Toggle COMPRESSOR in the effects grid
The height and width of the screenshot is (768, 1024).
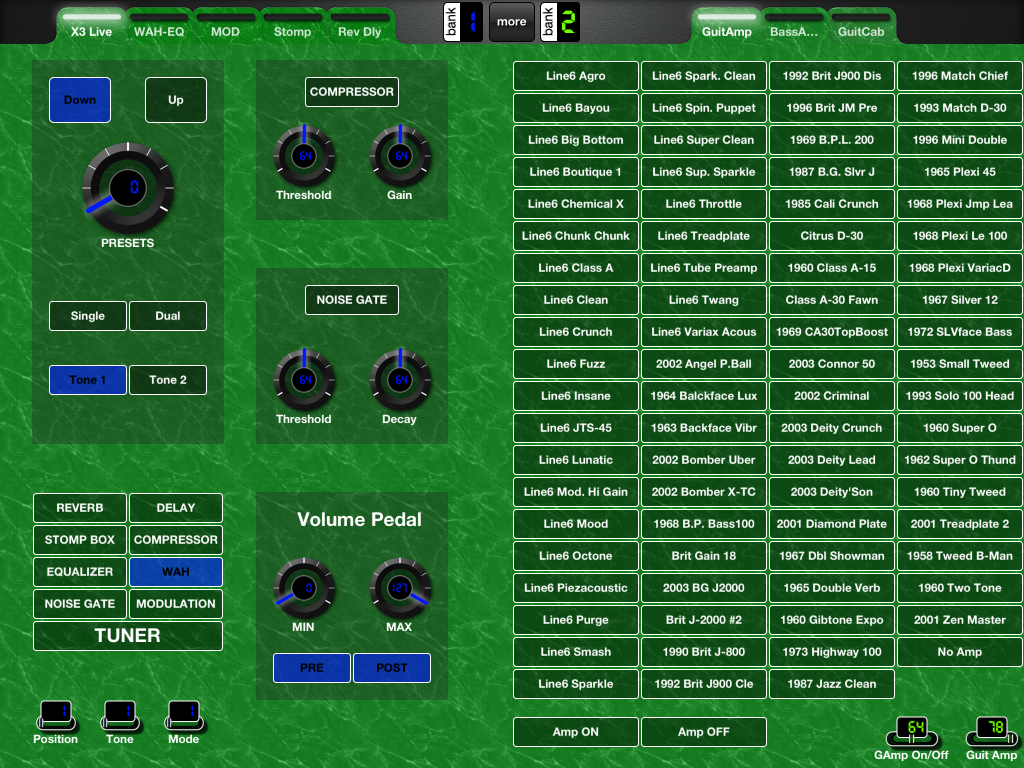[x=176, y=539]
